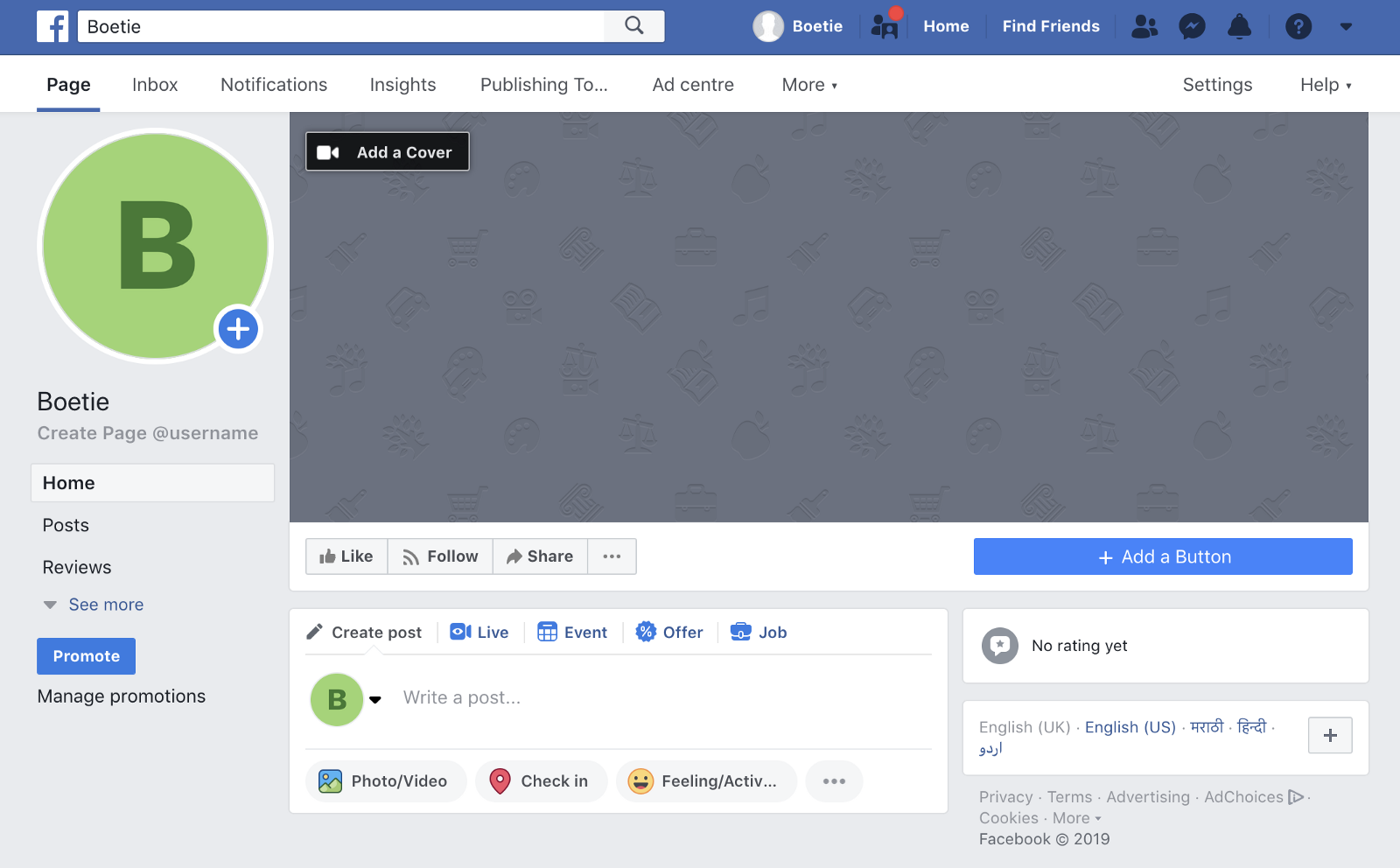
Task: Expand the Help dropdown
Action: tap(1326, 85)
